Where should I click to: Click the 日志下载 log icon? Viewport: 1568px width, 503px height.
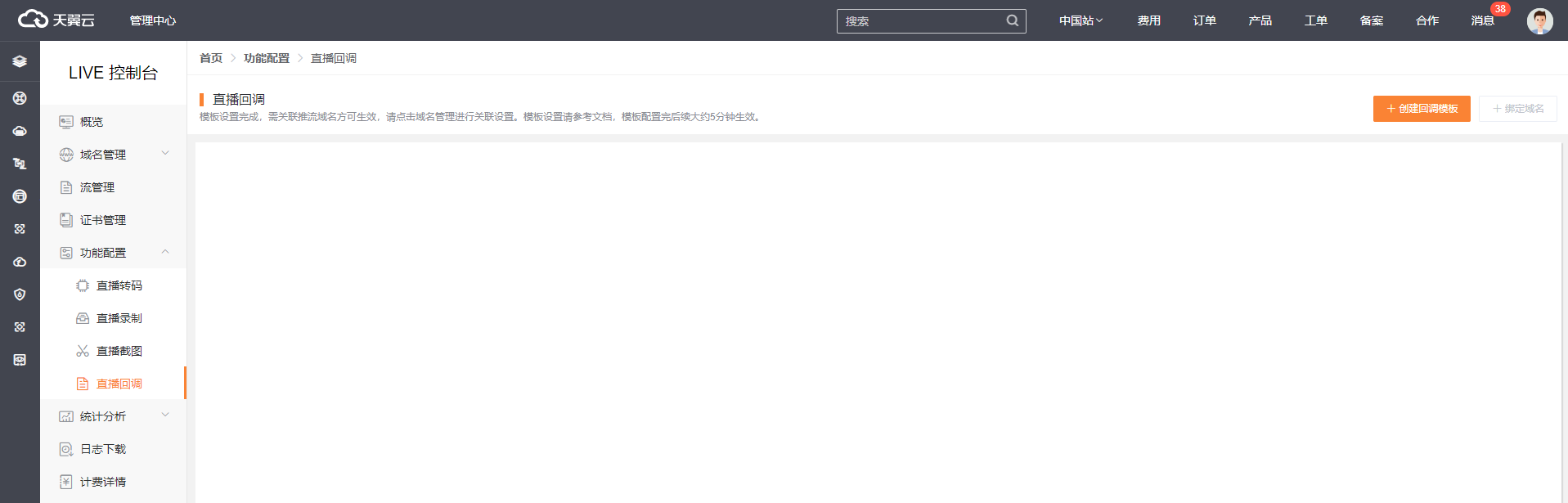tap(66, 449)
